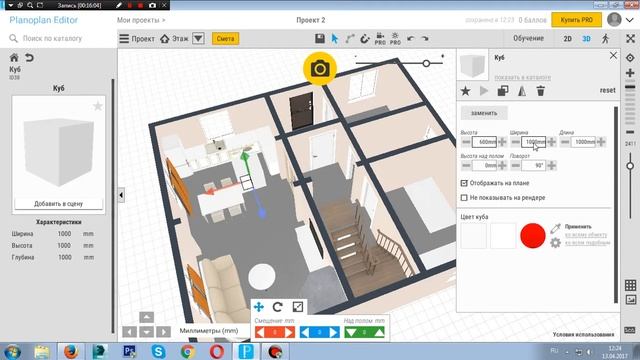Toggle fullscreen with the expand arrows icon
This screenshot has height=360, width=640.
(x=631, y=38)
